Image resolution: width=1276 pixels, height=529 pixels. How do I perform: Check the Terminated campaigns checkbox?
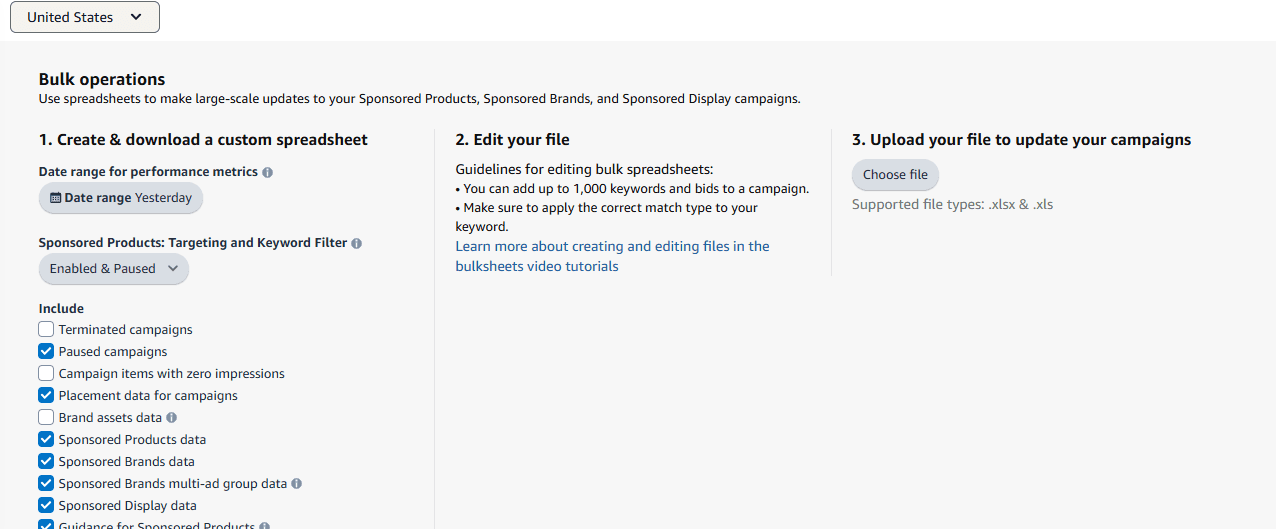[x=46, y=329]
